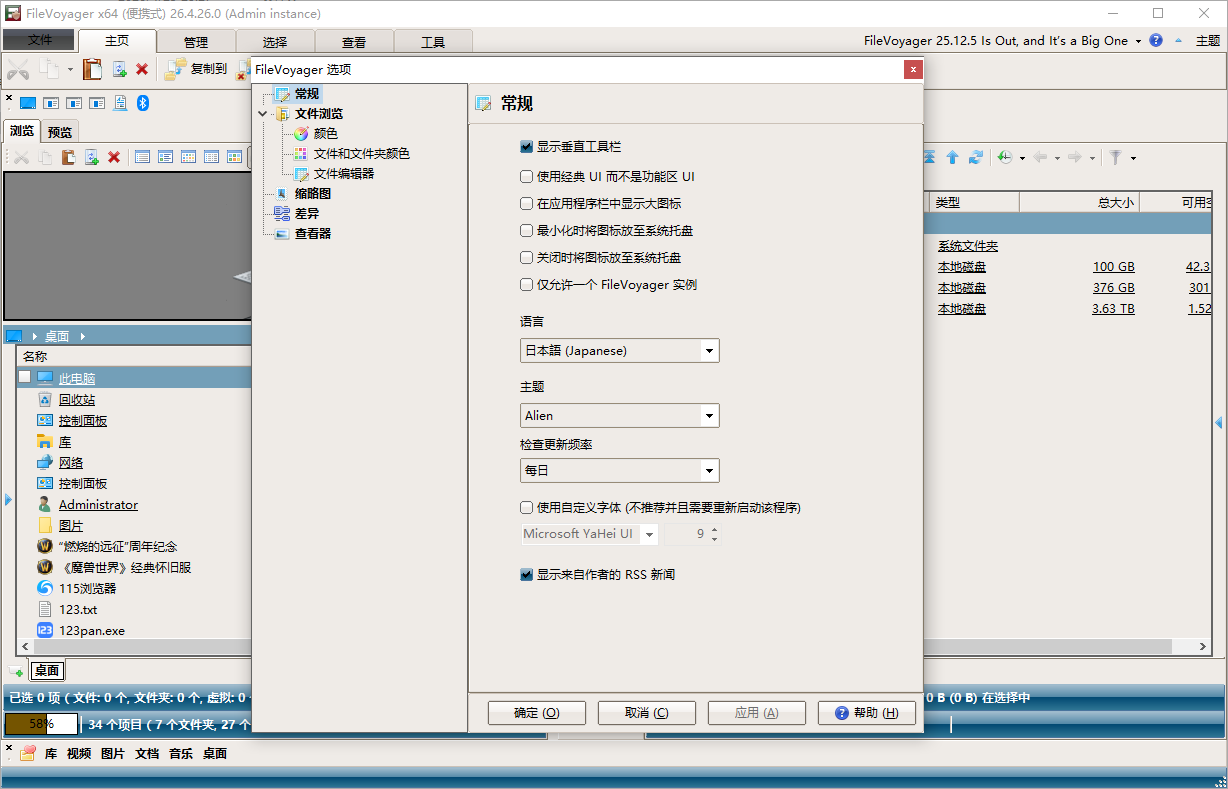Activate the go-to-root toolbar icon

coord(929,157)
